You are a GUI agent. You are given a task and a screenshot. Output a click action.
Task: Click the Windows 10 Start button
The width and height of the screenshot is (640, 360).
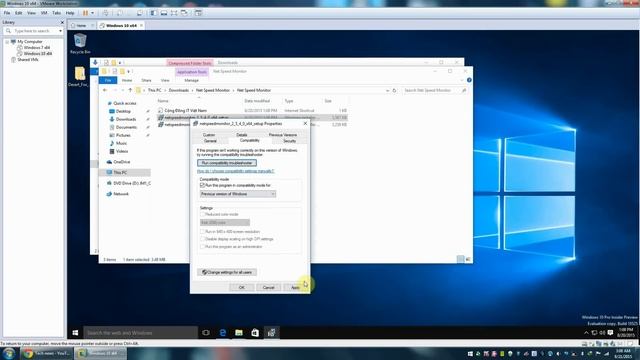point(75,333)
